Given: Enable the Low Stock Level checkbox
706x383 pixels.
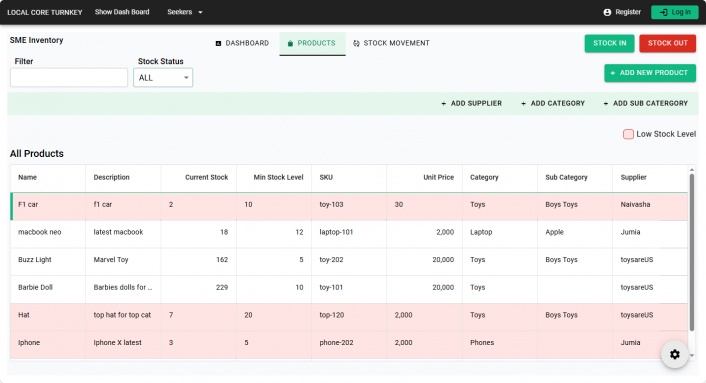Looking at the screenshot, I should click(628, 134).
